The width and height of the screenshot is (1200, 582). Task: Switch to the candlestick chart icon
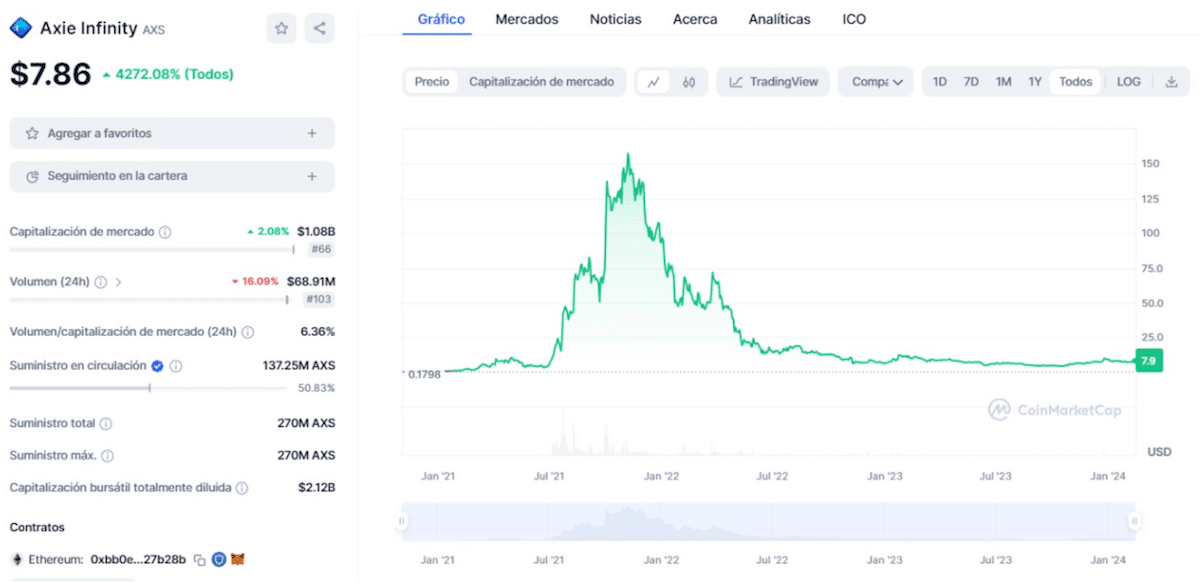click(x=690, y=81)
